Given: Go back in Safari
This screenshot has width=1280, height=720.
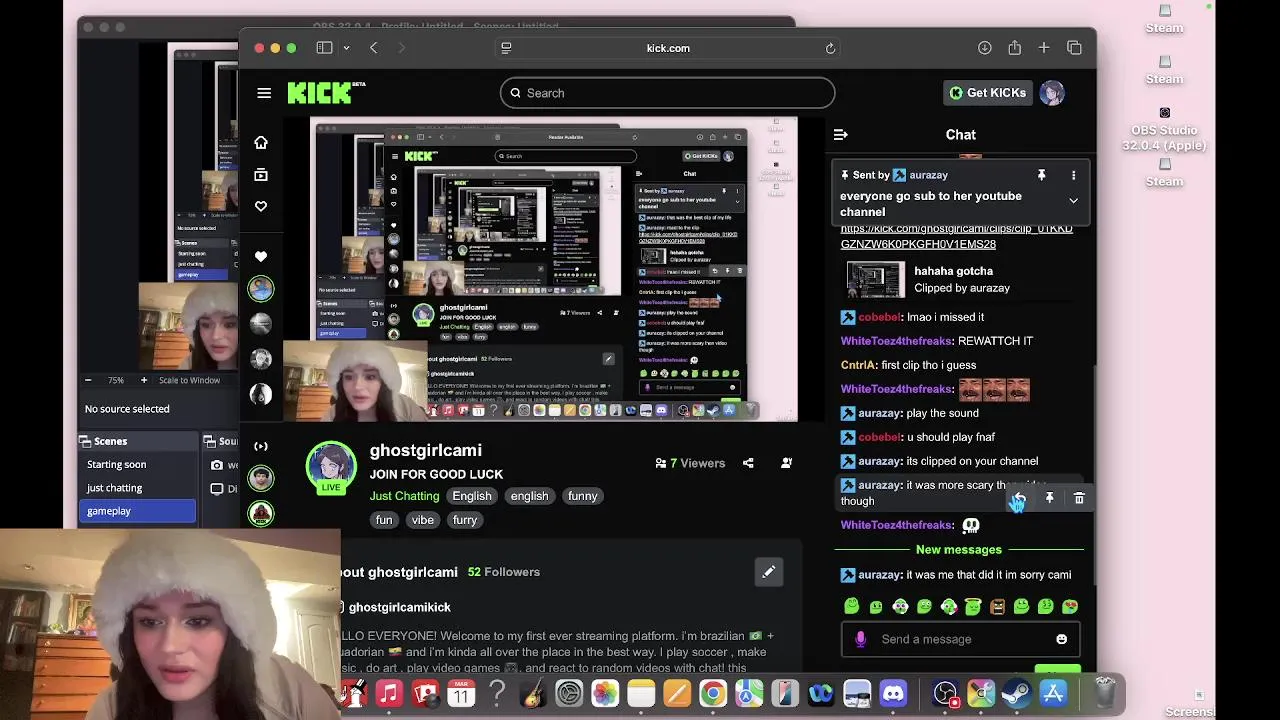Looking at the screenshot, I should pyautogui.click(x=374, y=48).
